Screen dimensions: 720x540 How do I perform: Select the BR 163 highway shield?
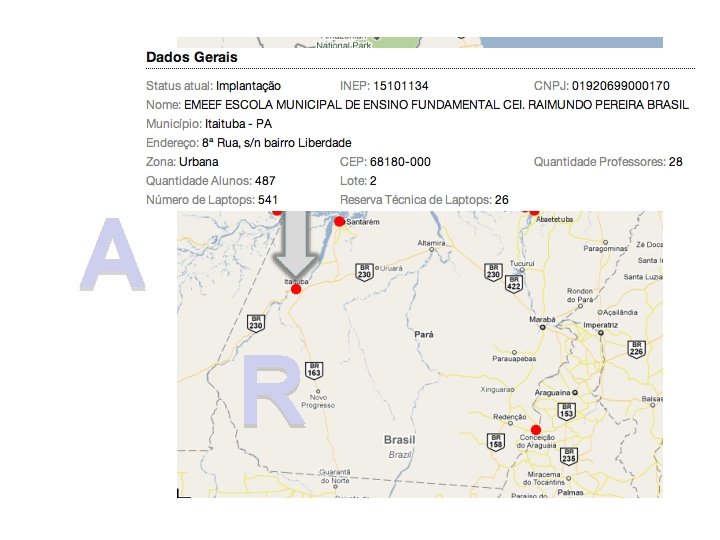[314, 370]
